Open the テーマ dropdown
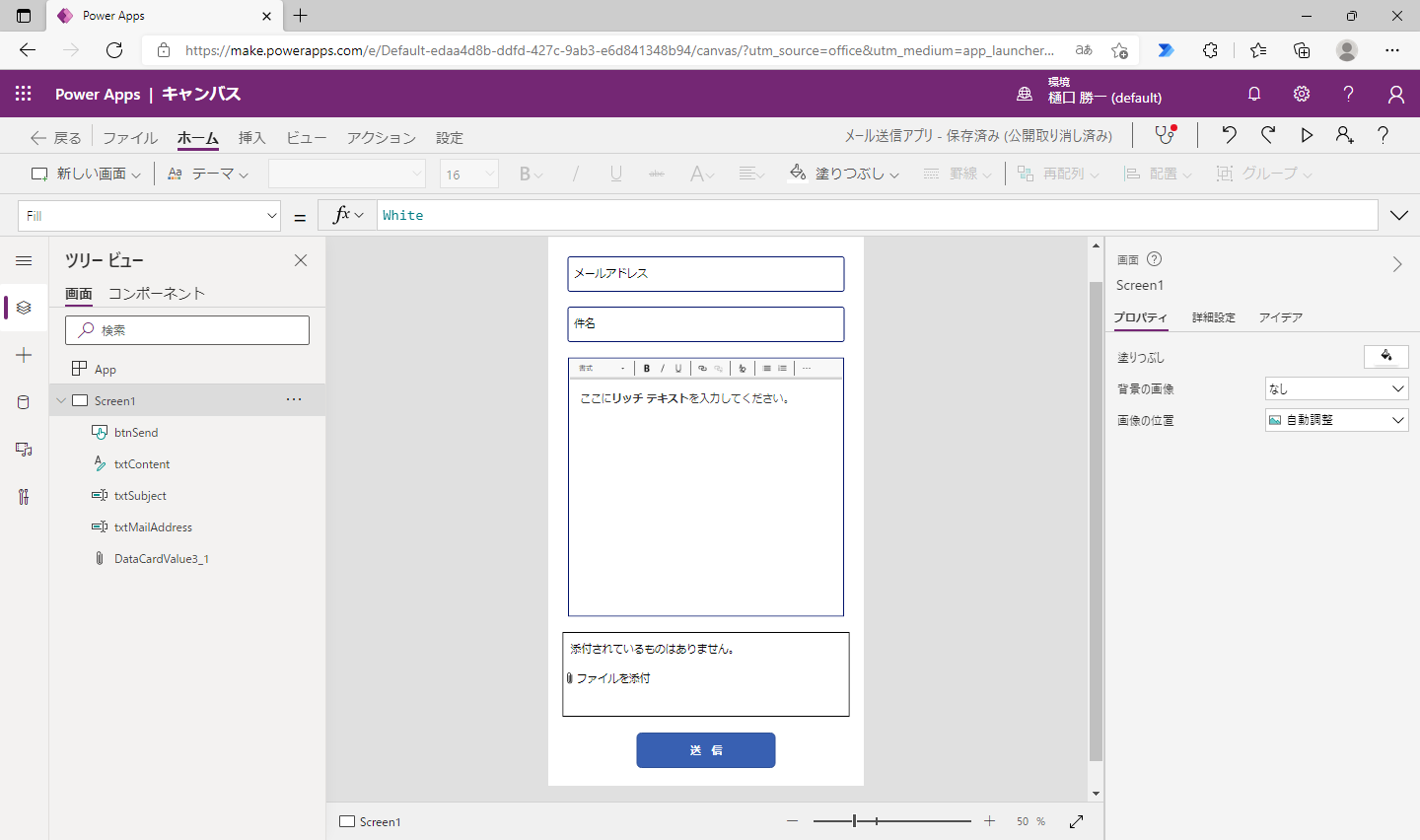 [x=208, y=174]
